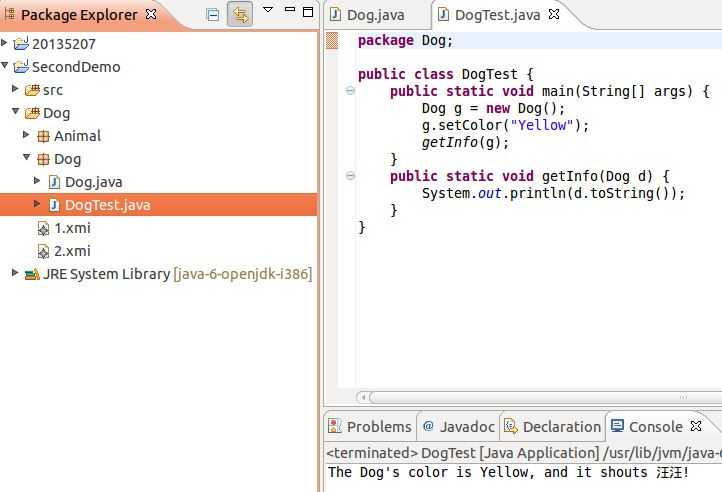This screenshot has height=492, width=722.
Task: Switch to the Dog.java editor tab
Action: [375, 15]
